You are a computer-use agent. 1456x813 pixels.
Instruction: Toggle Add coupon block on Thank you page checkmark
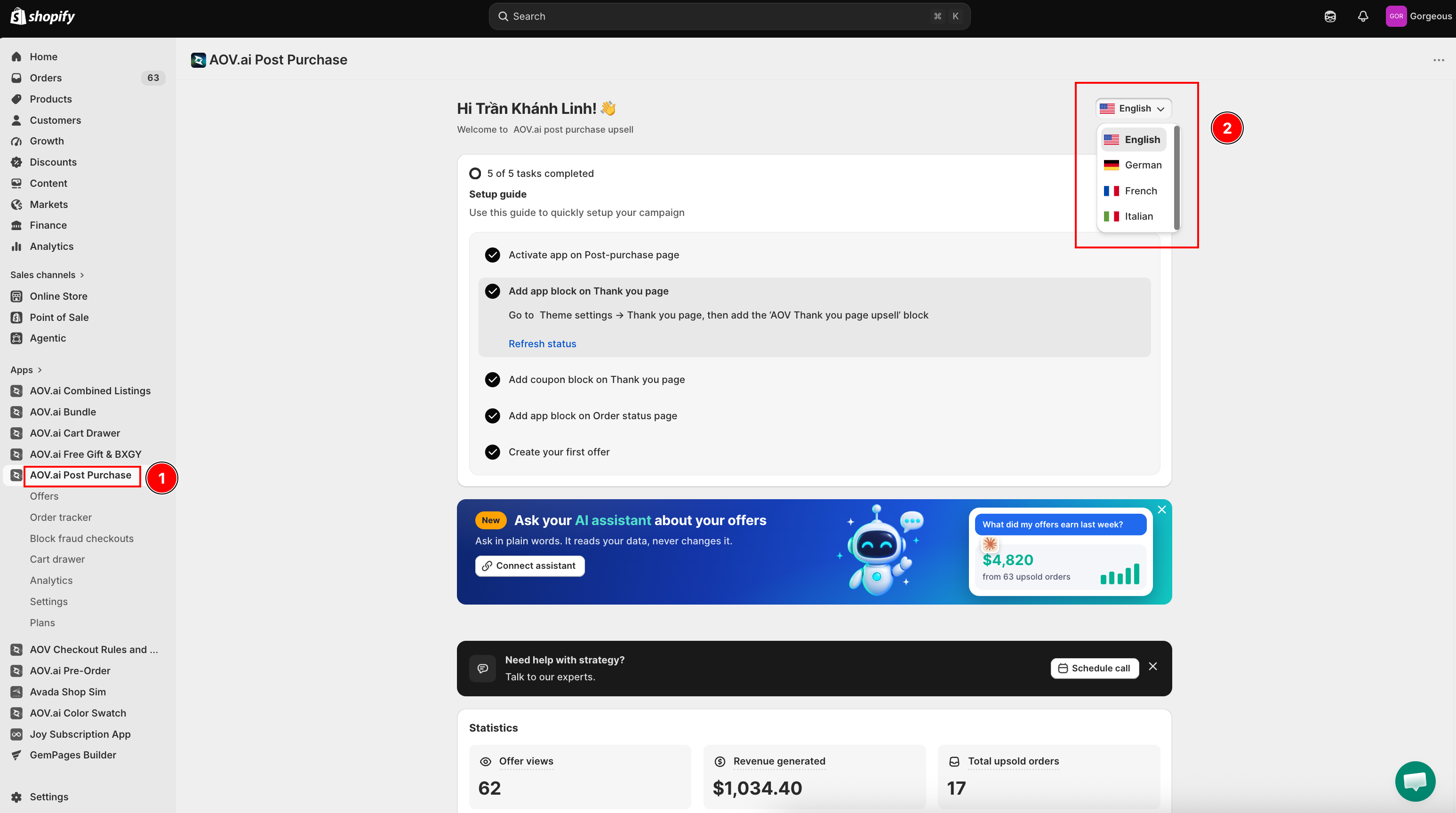tap(492, 380)
